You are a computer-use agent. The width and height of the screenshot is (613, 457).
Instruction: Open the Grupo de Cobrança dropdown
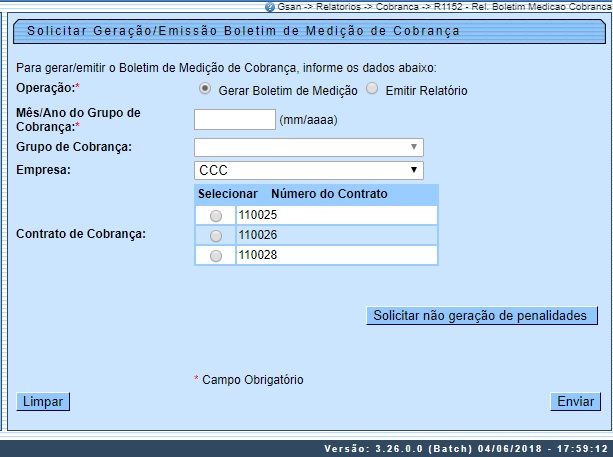[x=309, y=148]
